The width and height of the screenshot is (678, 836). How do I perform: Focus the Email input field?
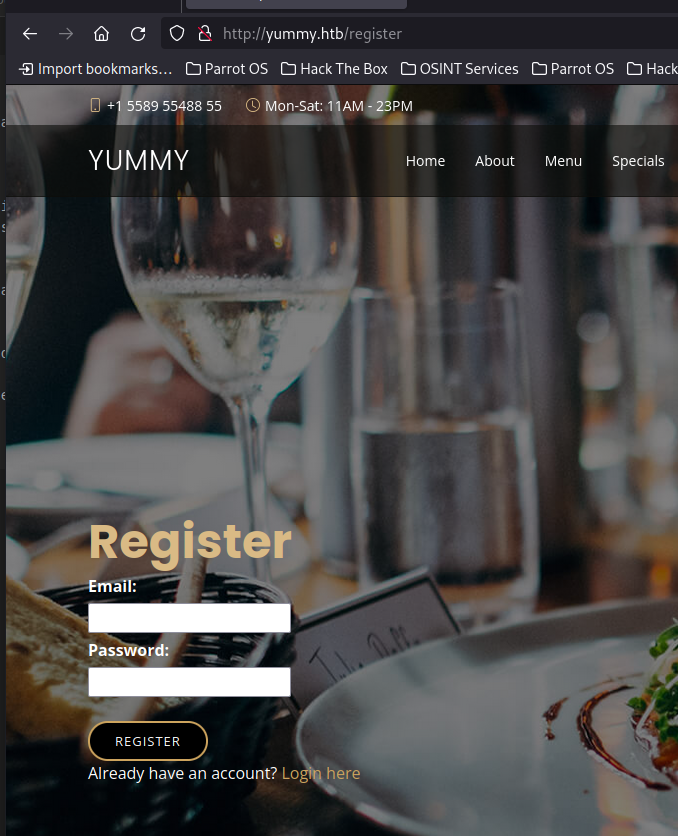click(189, 618)
